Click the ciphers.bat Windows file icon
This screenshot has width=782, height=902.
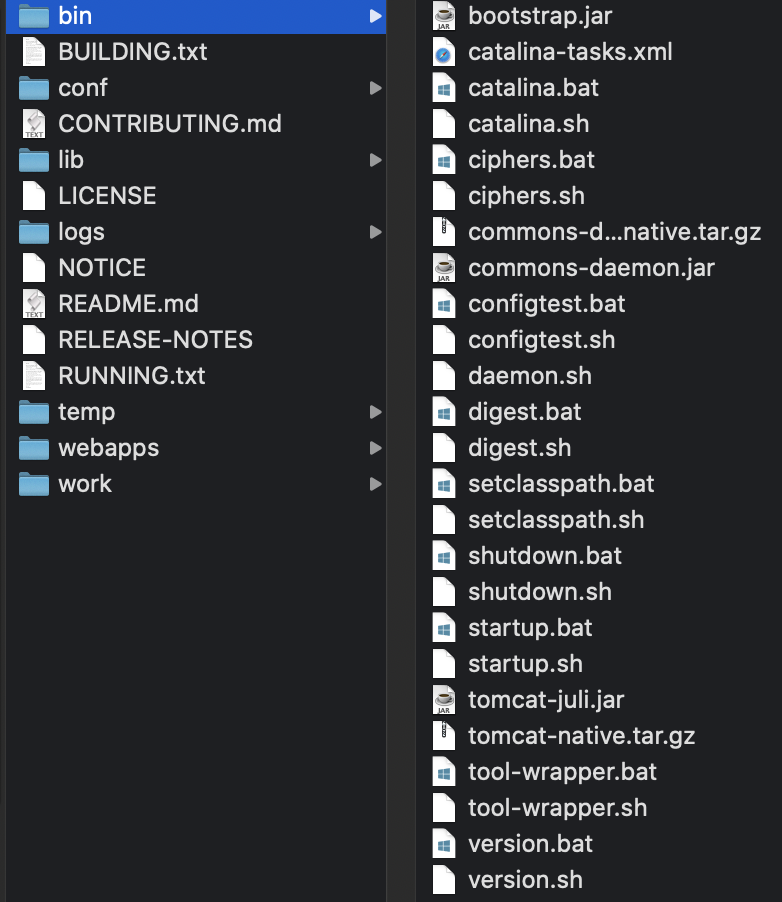click(x=444, y=160)
